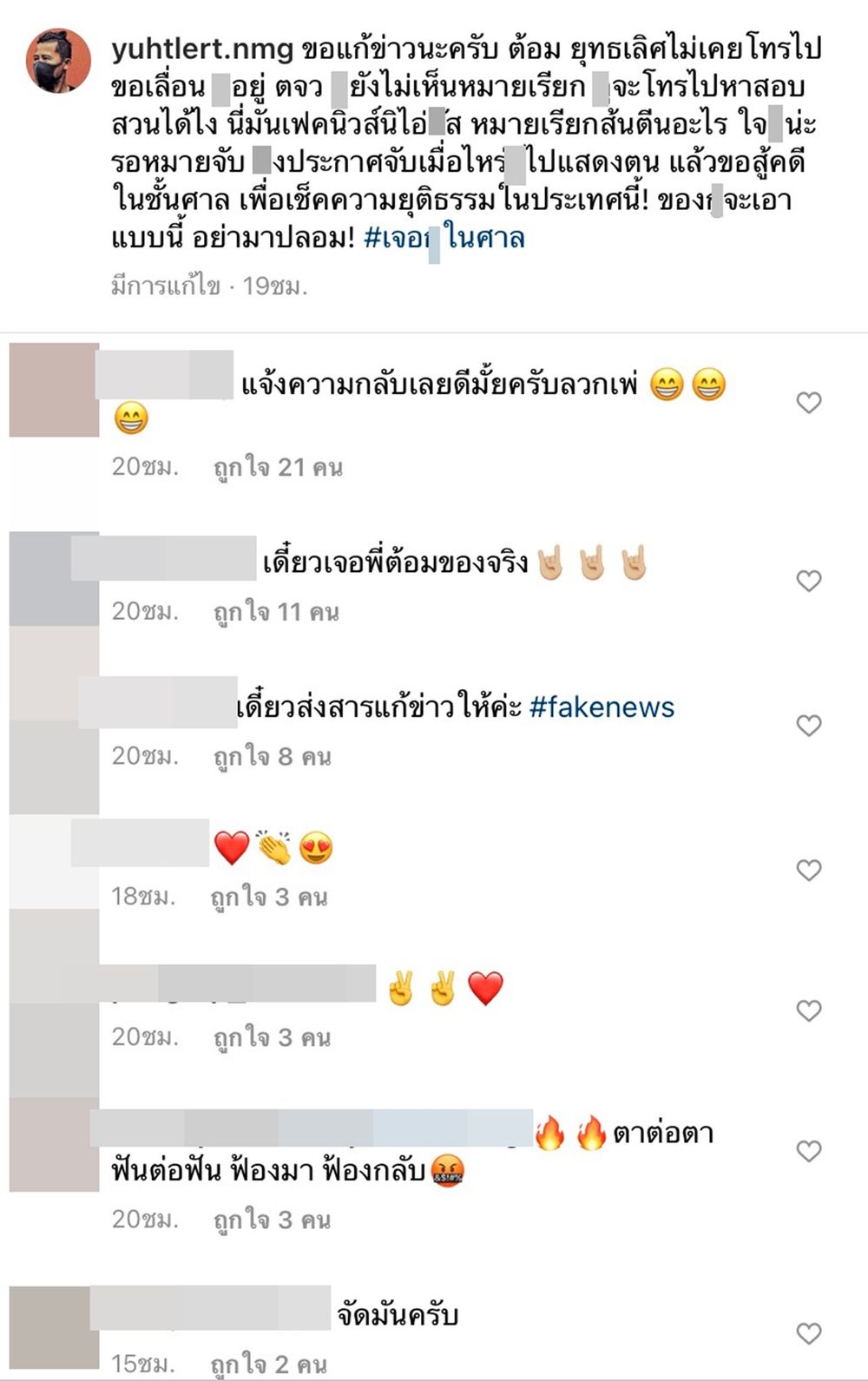The image size is (868, 1381).
Task: Tap heart on rock-hand emoji comment
Action: [809, 581]
